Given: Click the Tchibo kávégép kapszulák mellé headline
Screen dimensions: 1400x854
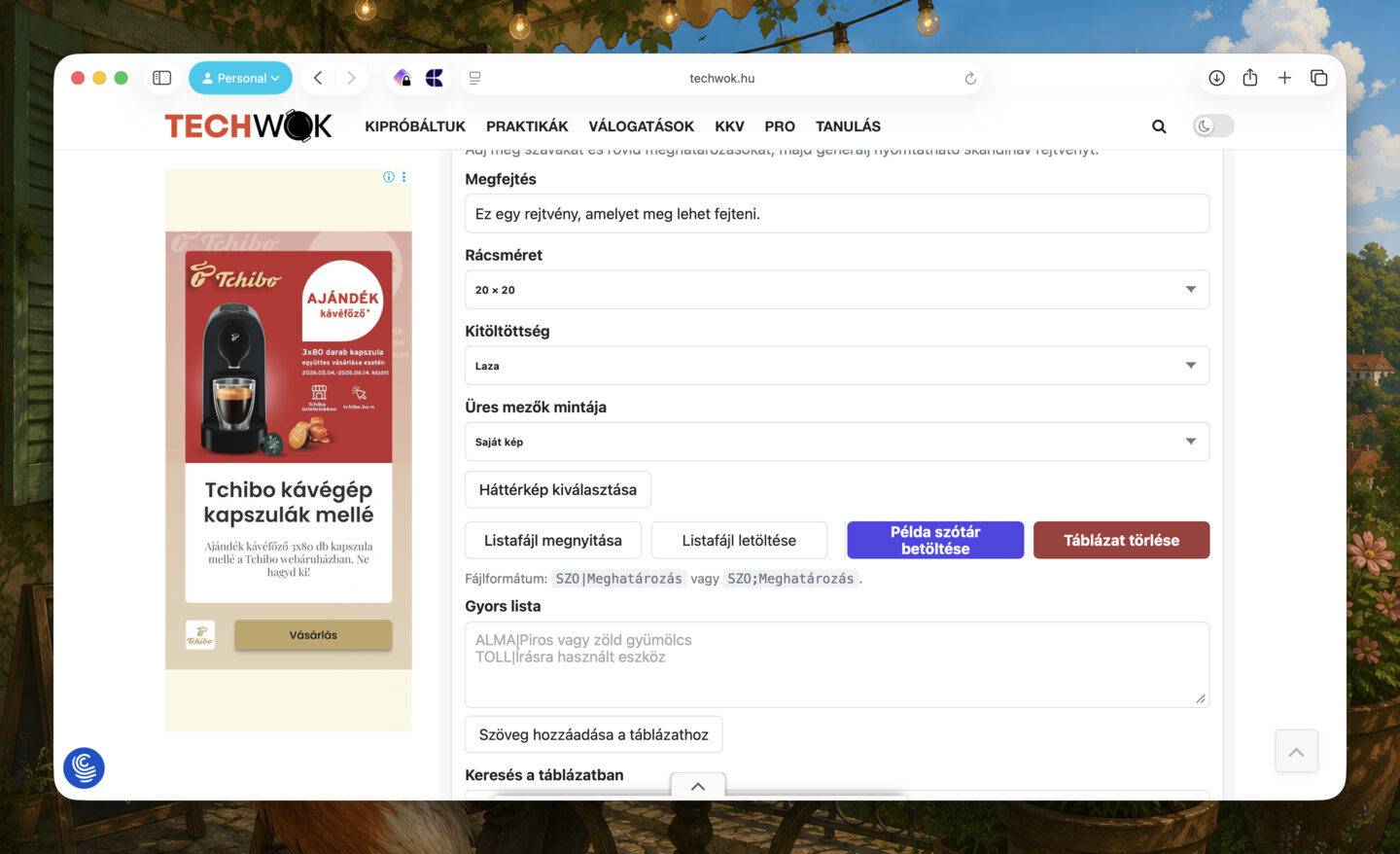Looking at the screenshot, I should pyautogui.click(x=289, y=502).
